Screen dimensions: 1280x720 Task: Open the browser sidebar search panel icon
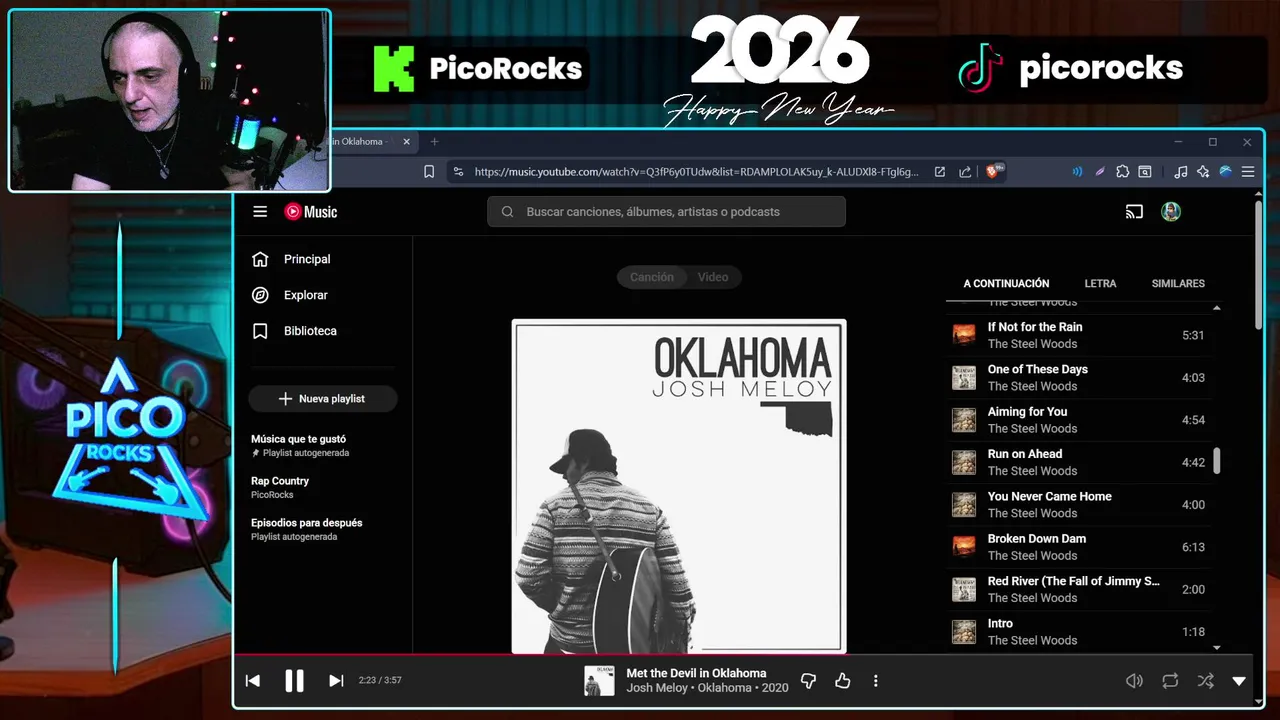coord(1145,172)
